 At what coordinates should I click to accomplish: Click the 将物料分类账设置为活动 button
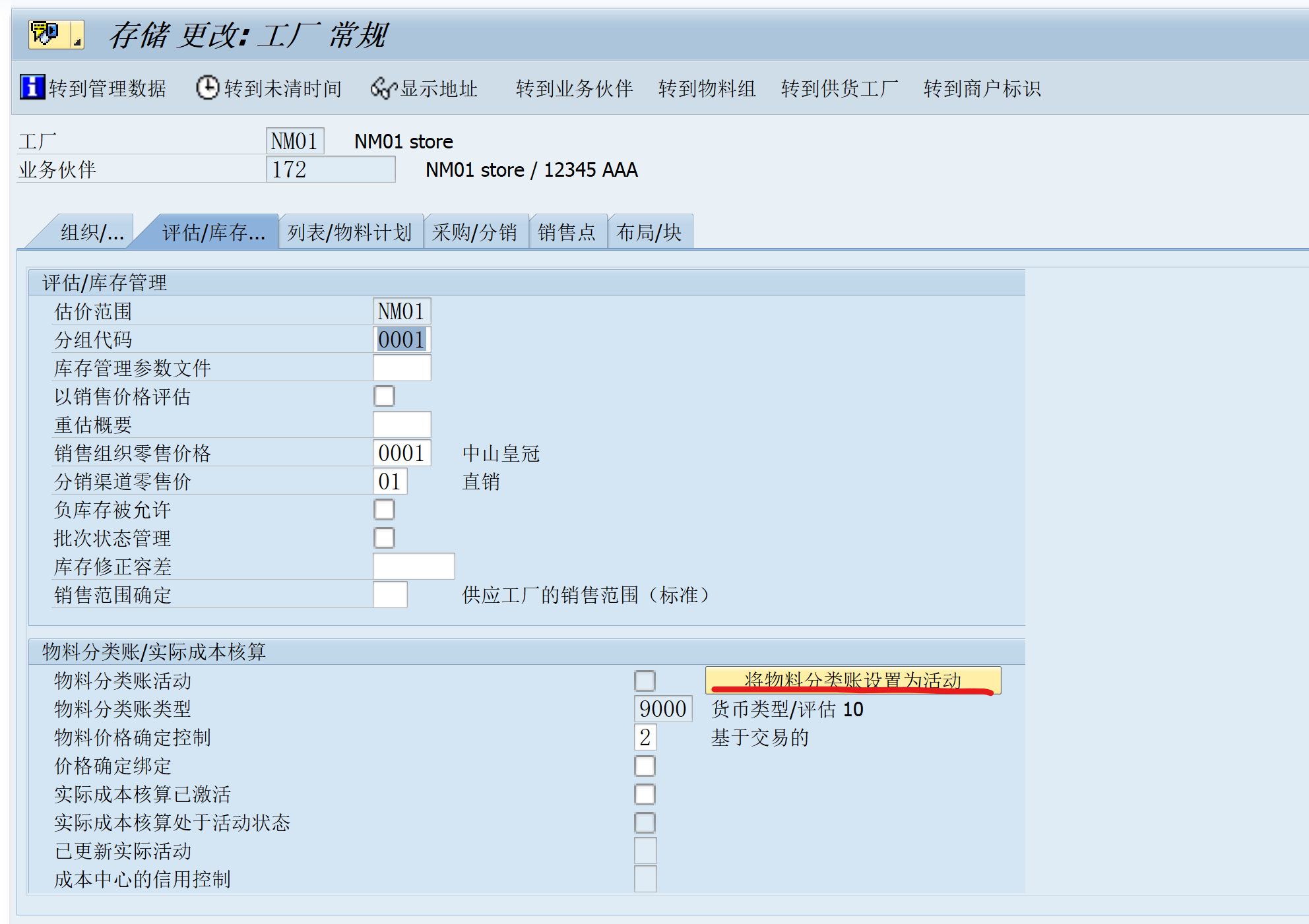(x=853, y=680)
